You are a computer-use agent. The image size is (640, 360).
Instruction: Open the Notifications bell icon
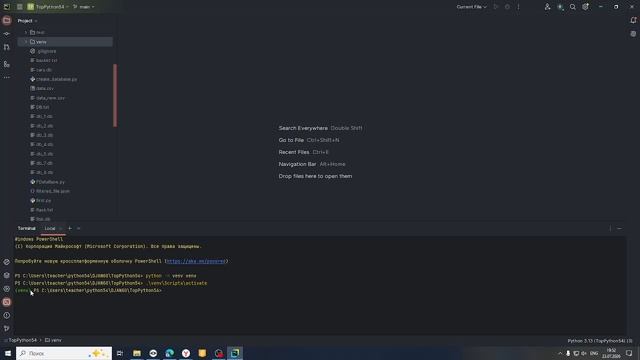coord(633,20)
